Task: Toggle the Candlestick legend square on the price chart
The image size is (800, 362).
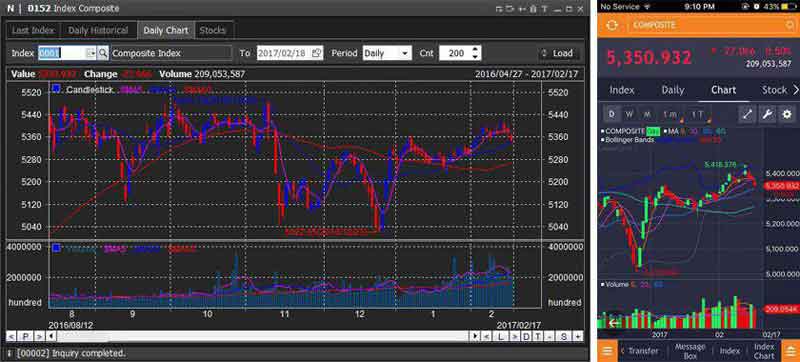Action: pos(56,89)
